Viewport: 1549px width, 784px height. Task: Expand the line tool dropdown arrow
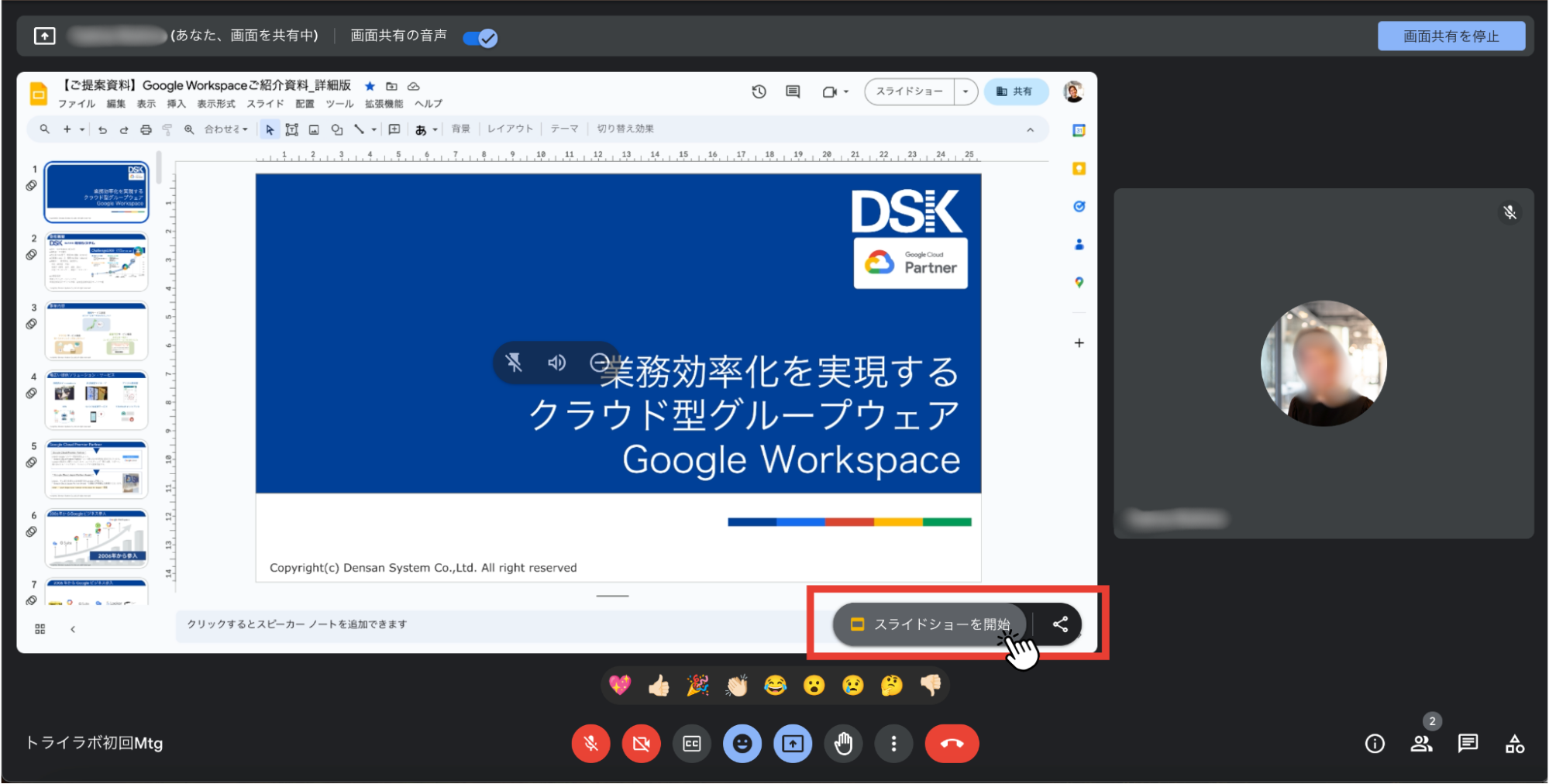(373, 129)
